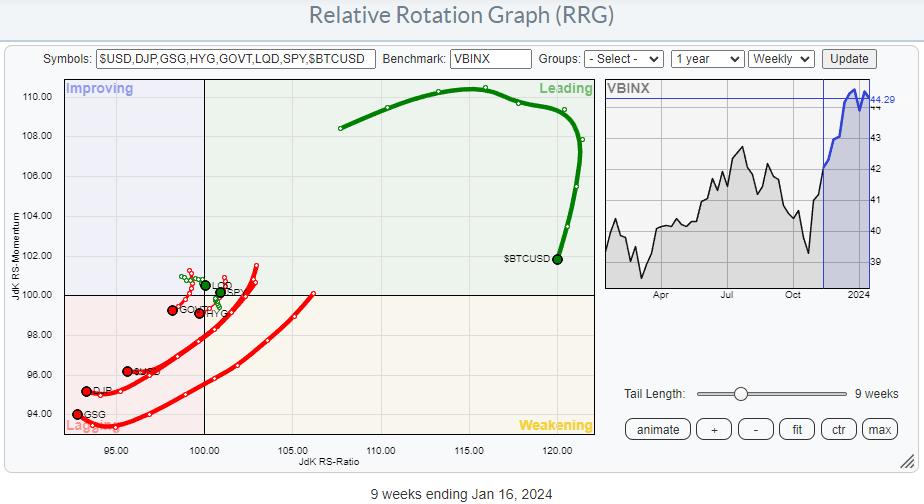924x504 pixels.
Task: Select the $USD data point marker
Action: coord(127,371)
